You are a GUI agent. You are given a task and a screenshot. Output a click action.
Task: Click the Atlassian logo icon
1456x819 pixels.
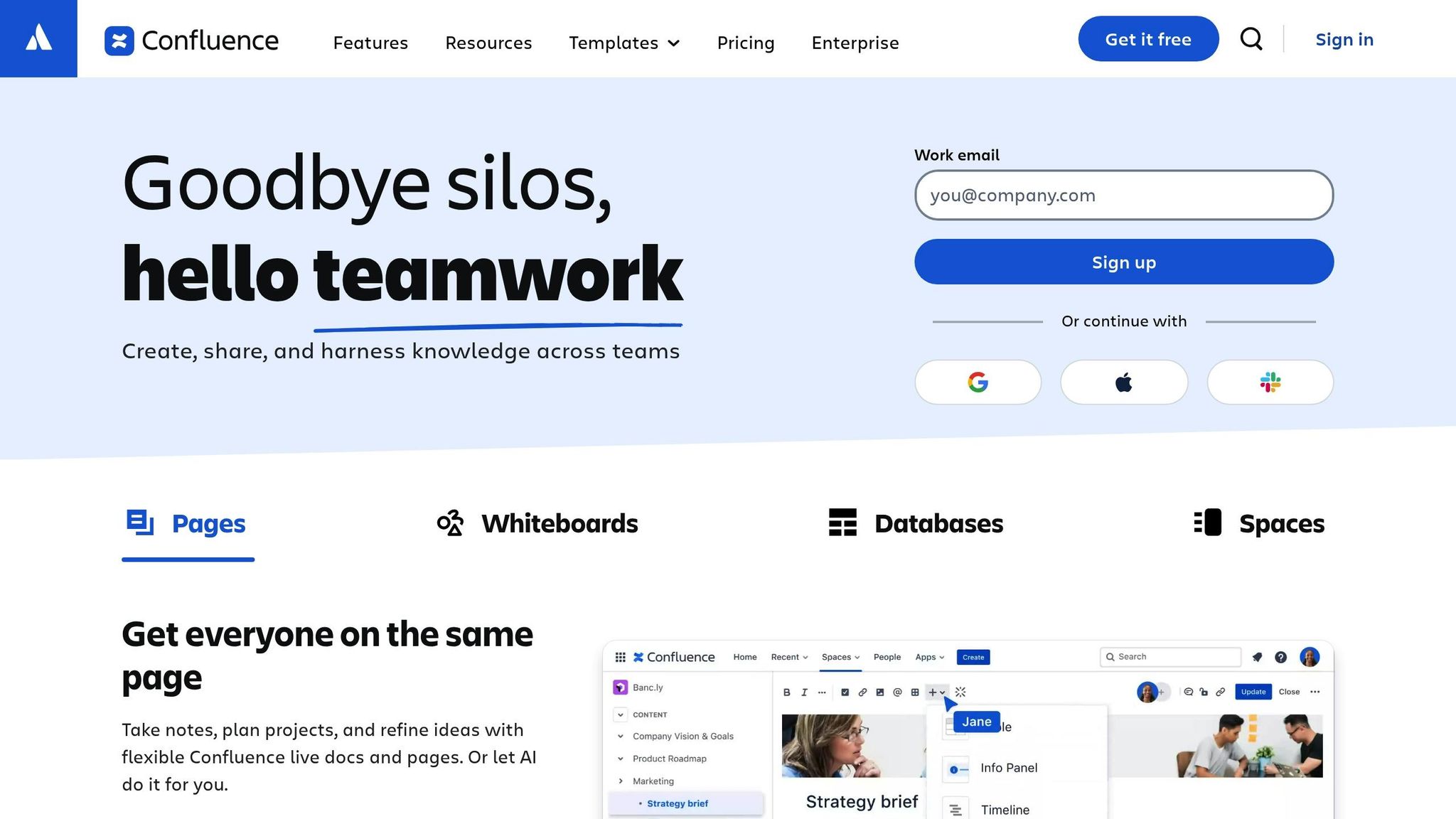38,38
